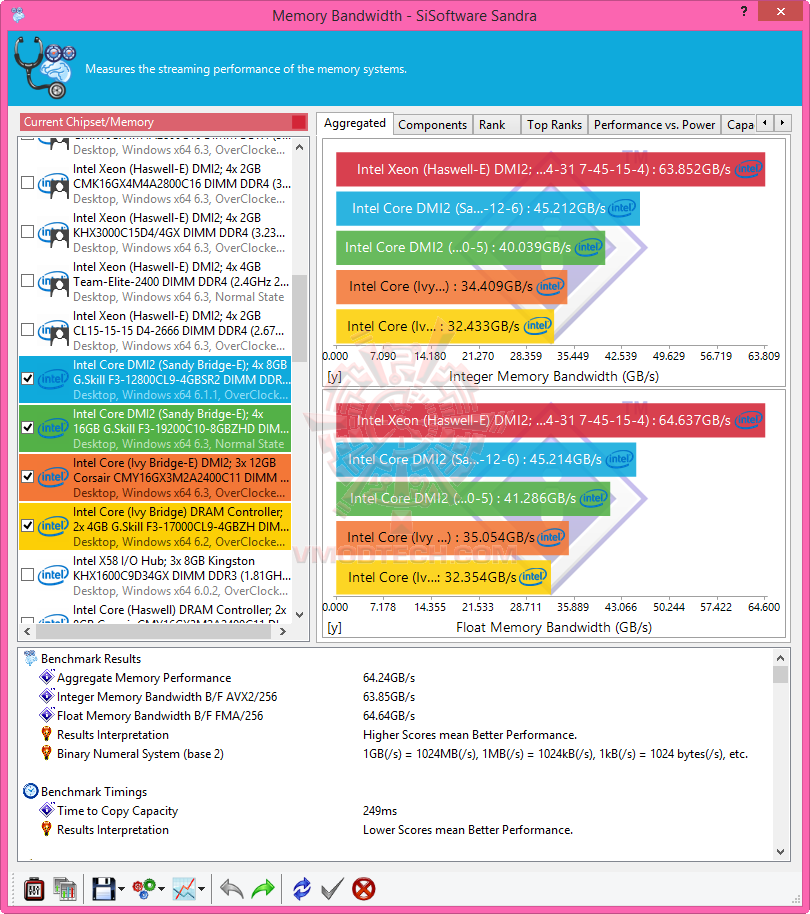The width and height of the screenshot is (810, 914).
Task: Click the Float Memory Bandwidth diamond icon
Action: click(x=47, y=715)
